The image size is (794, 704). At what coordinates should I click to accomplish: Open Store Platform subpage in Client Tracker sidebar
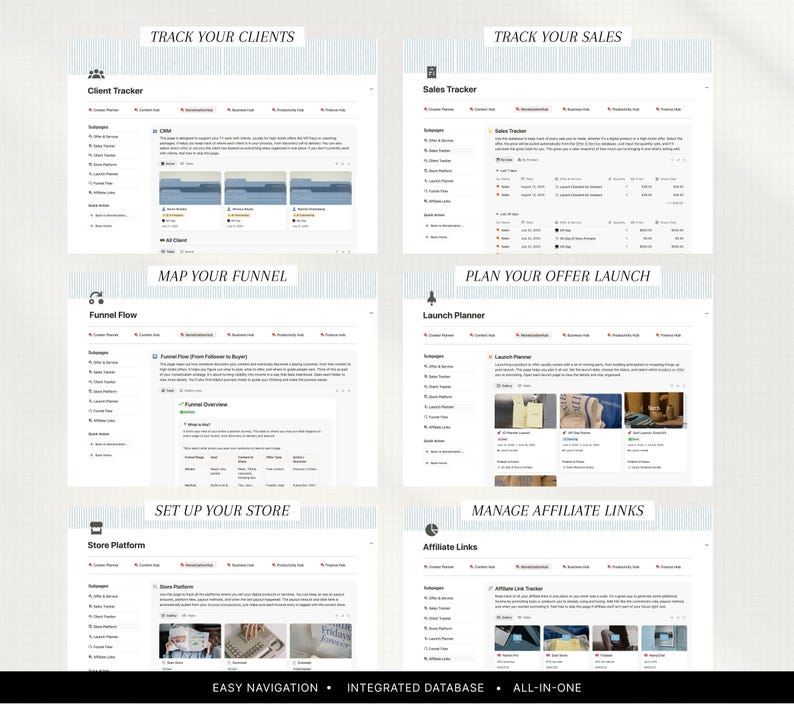point(103,165)
